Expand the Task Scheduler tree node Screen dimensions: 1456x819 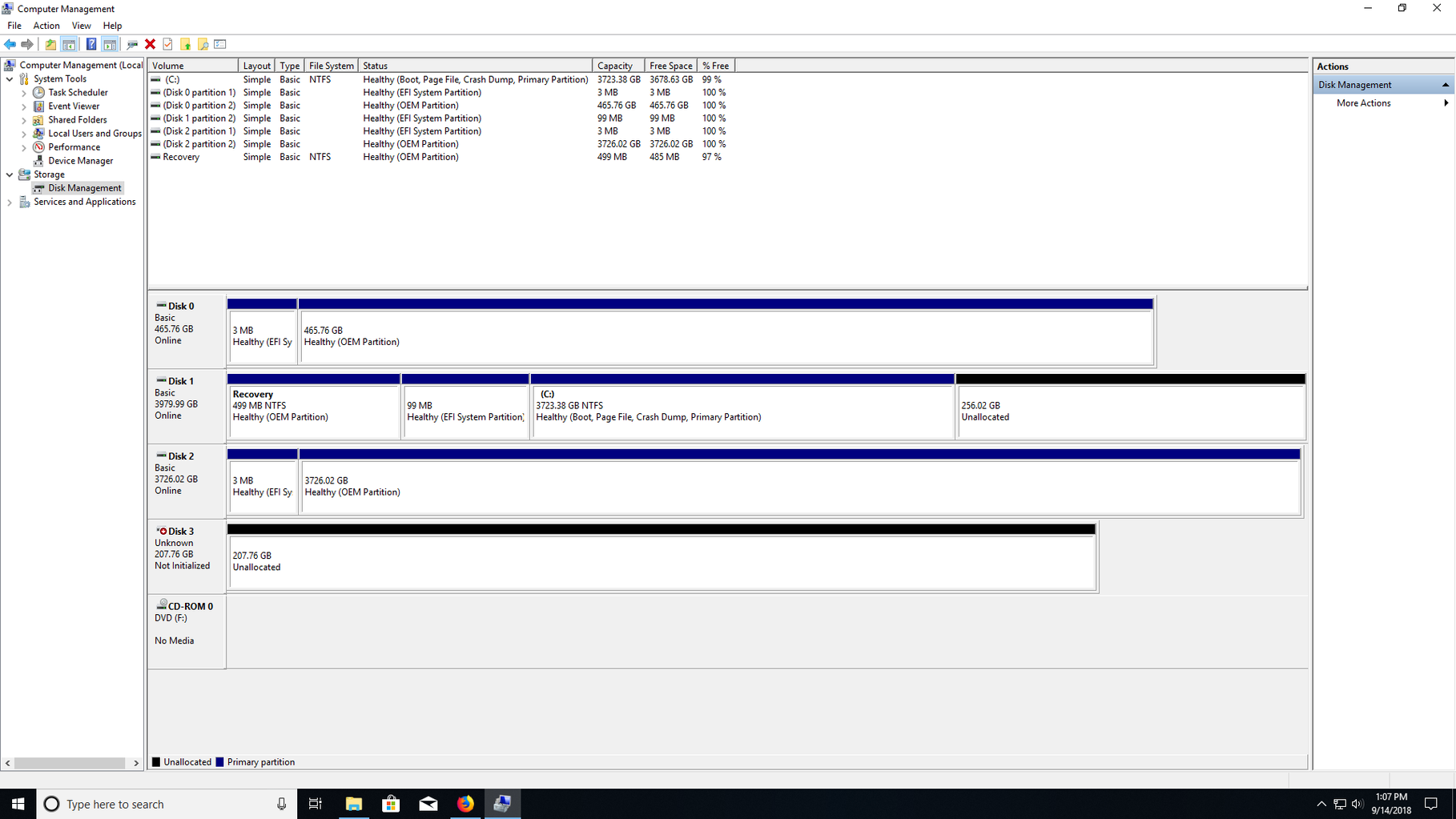point(24,93)
